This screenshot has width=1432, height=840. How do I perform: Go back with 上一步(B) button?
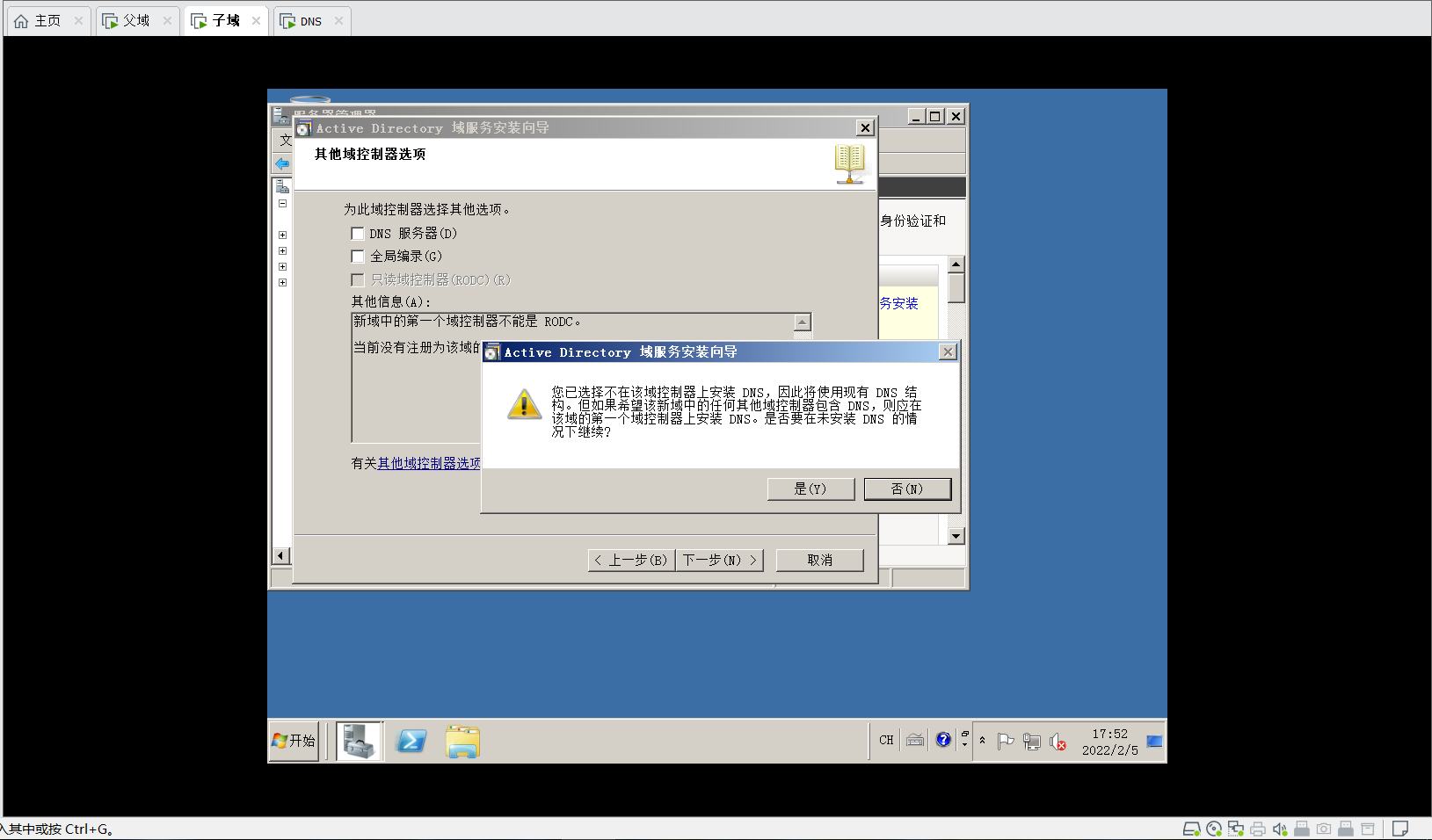(631, 561)
